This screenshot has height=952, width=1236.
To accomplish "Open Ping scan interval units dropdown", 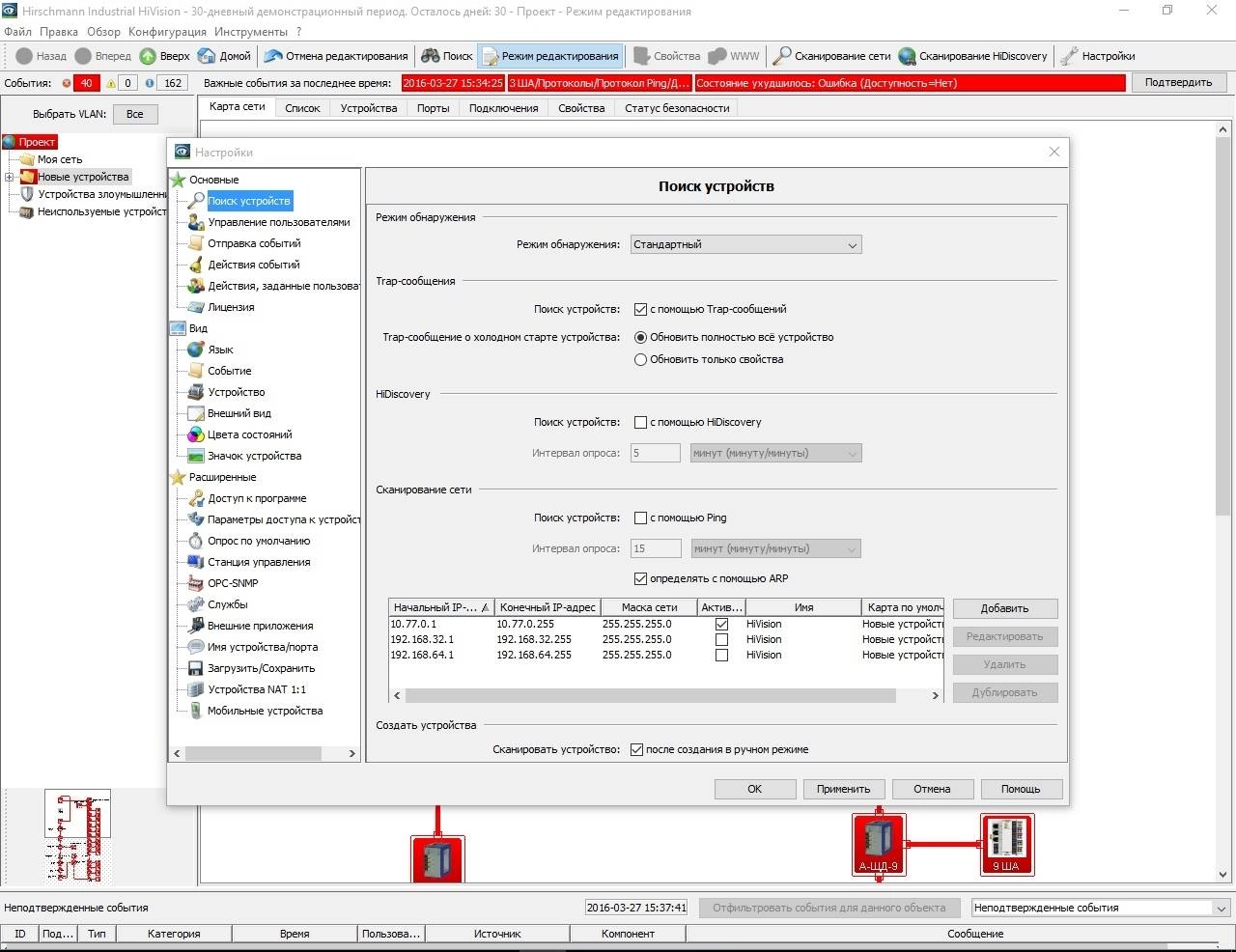I will pyautogui.click(x=775, y=548).
